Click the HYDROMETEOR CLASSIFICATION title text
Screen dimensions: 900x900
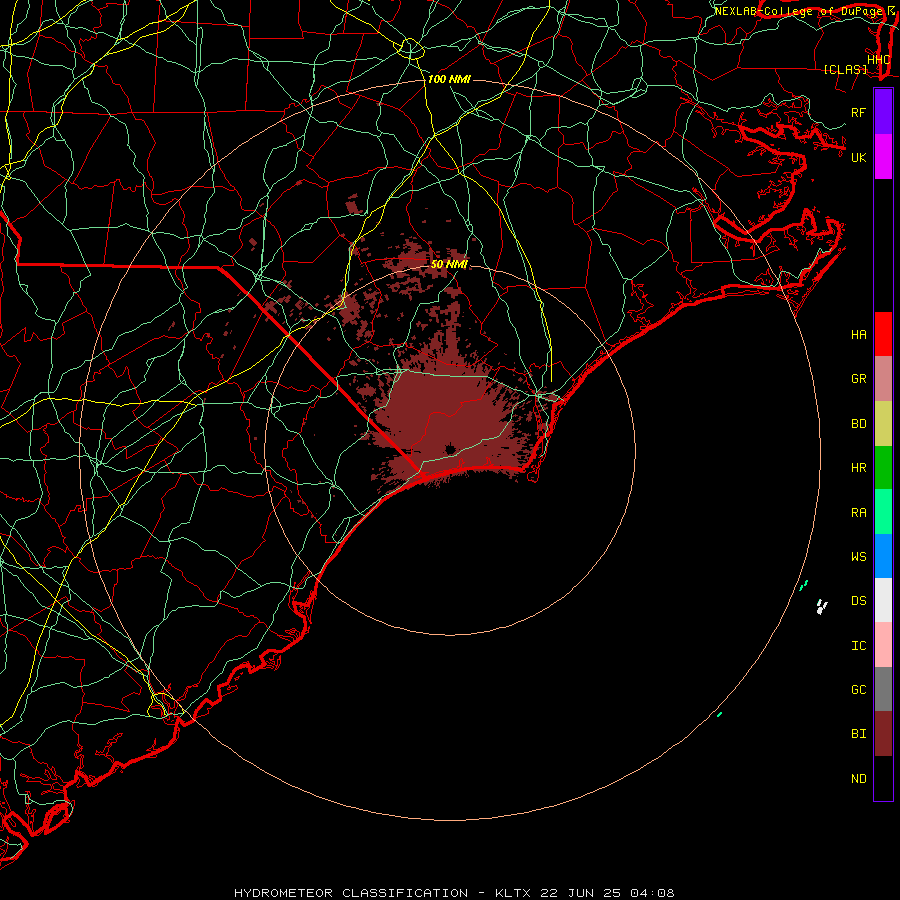coord(351,893)
